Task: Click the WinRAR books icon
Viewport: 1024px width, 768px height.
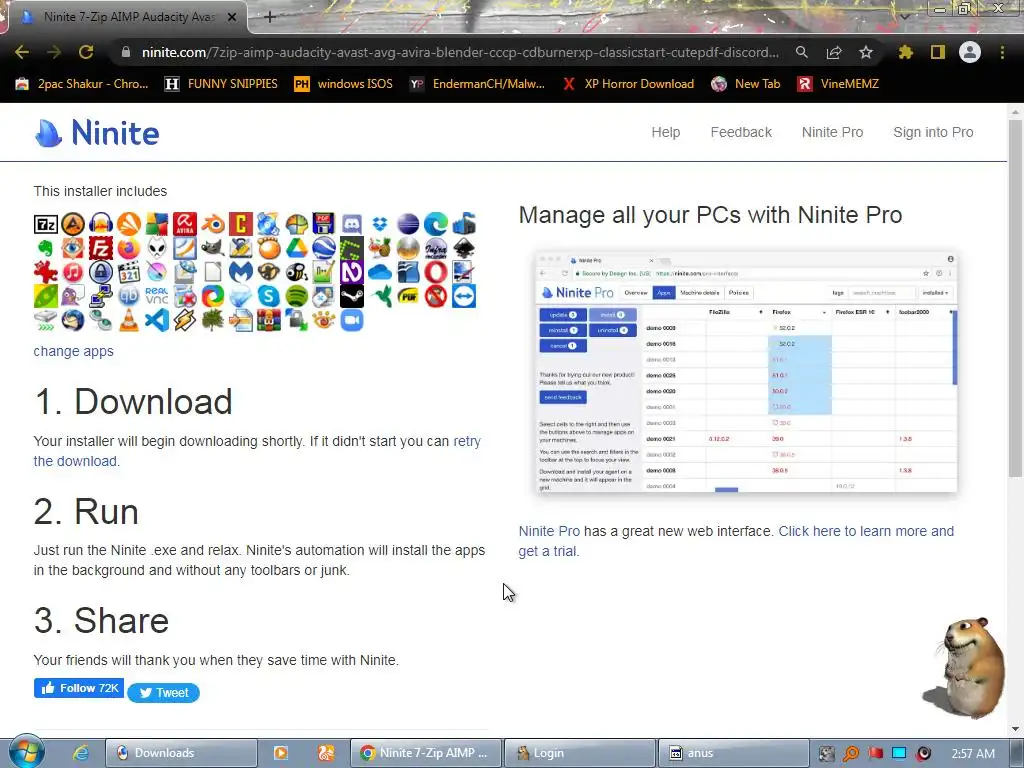Action: pyautogui.click(x=268, y=320)
